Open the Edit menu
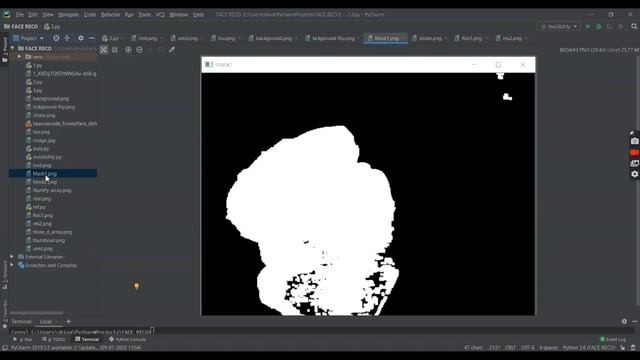640x360 pixels. [x=33, y=15]
